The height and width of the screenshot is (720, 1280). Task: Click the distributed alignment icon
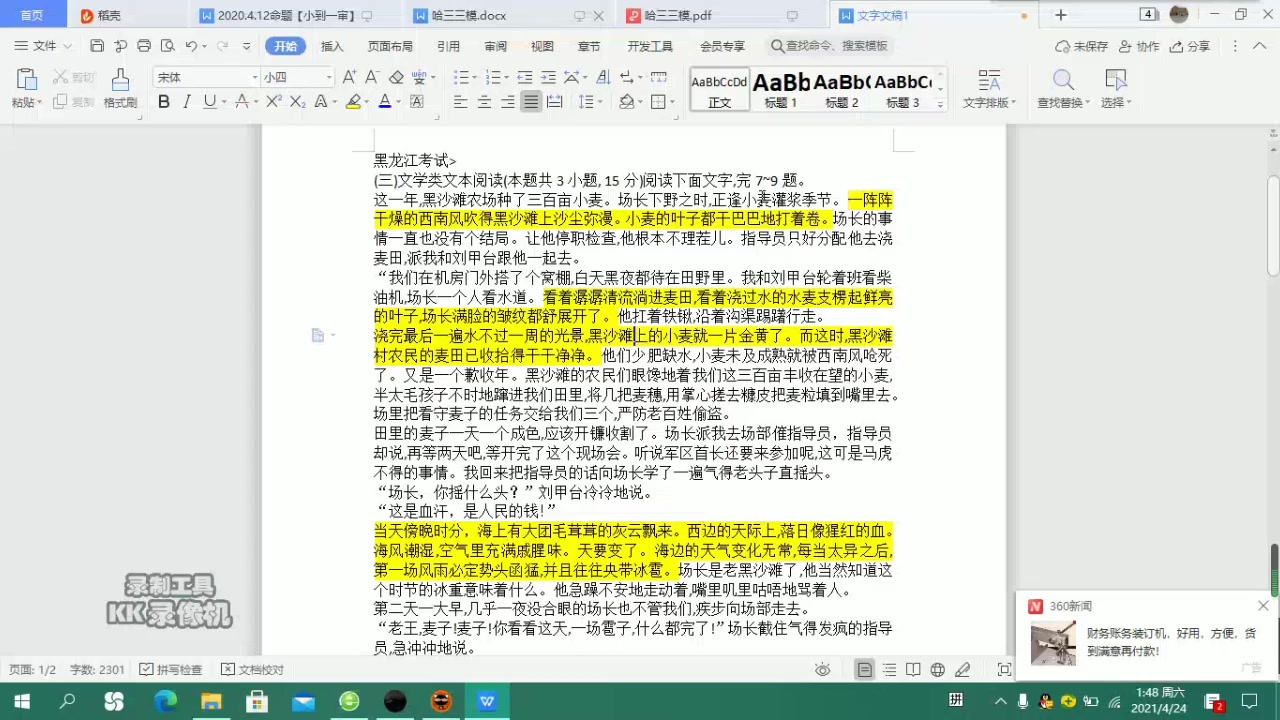pos(555,102)
